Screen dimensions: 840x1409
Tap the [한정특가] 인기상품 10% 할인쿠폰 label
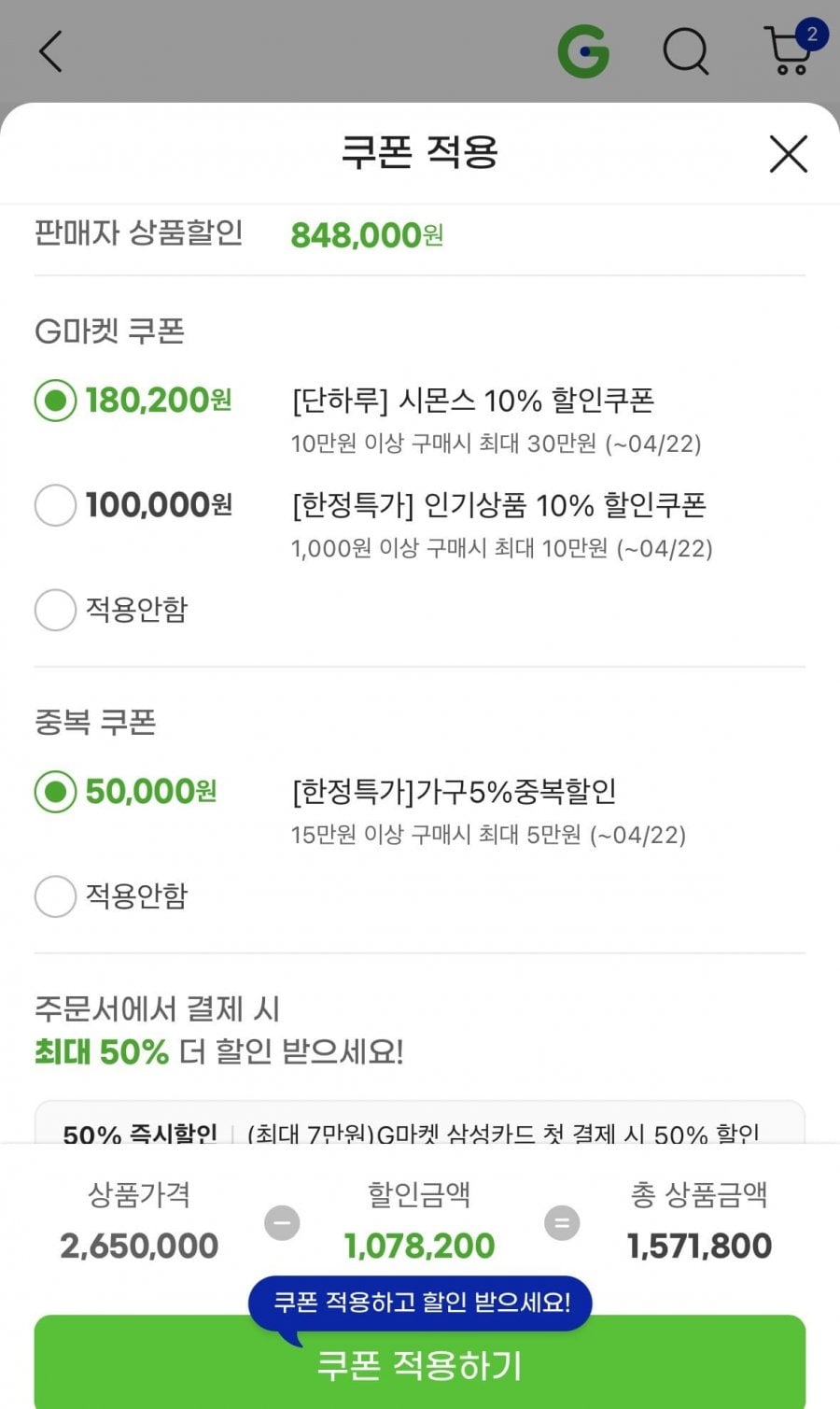click(x=499, y=505)
